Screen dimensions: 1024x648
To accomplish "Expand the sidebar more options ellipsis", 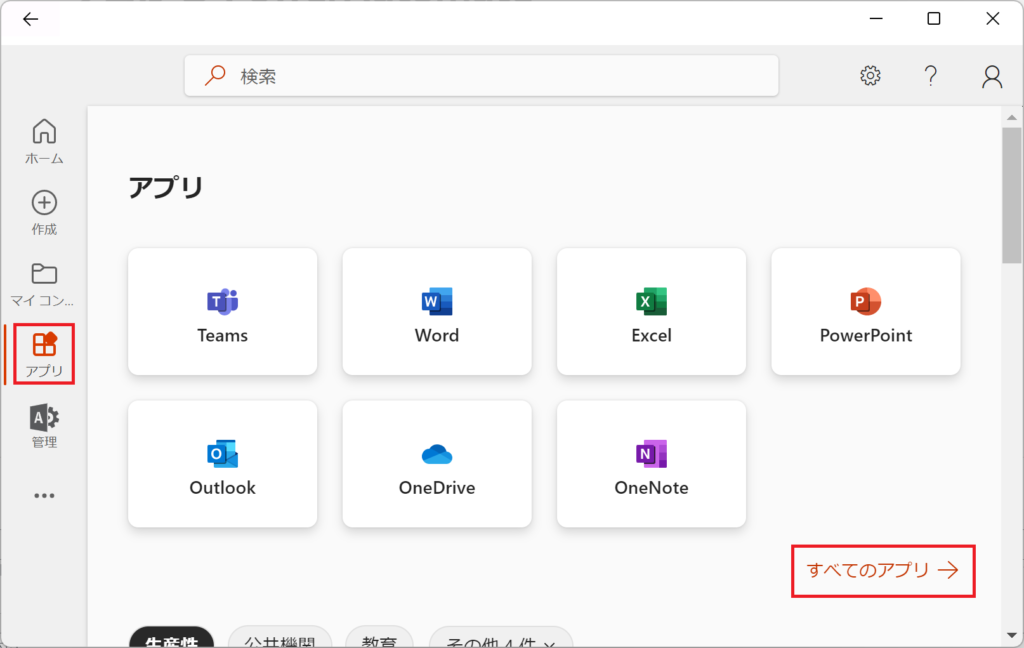I will (x=44, y=495).
